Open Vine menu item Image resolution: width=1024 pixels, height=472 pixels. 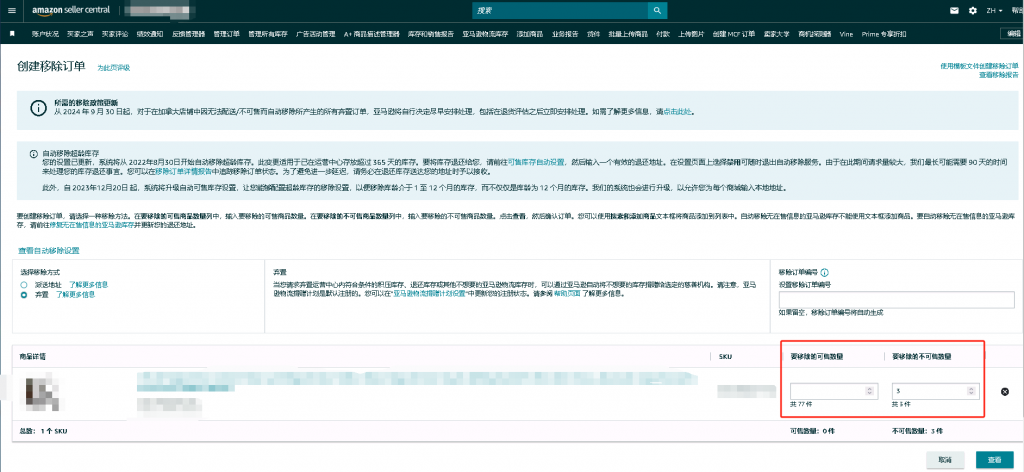tap(846, 34)
